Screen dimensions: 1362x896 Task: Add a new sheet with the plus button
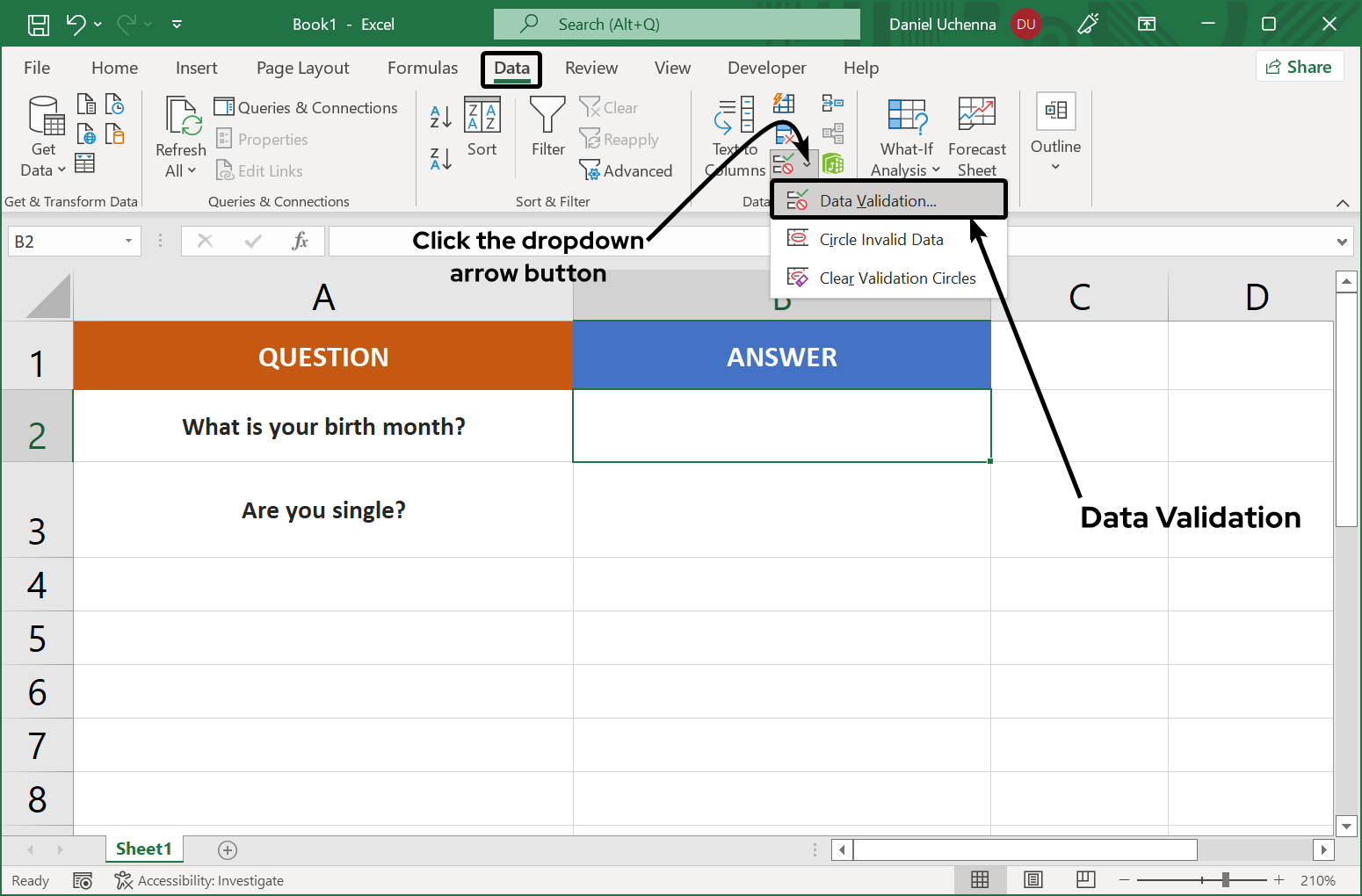tap(227, 849)
